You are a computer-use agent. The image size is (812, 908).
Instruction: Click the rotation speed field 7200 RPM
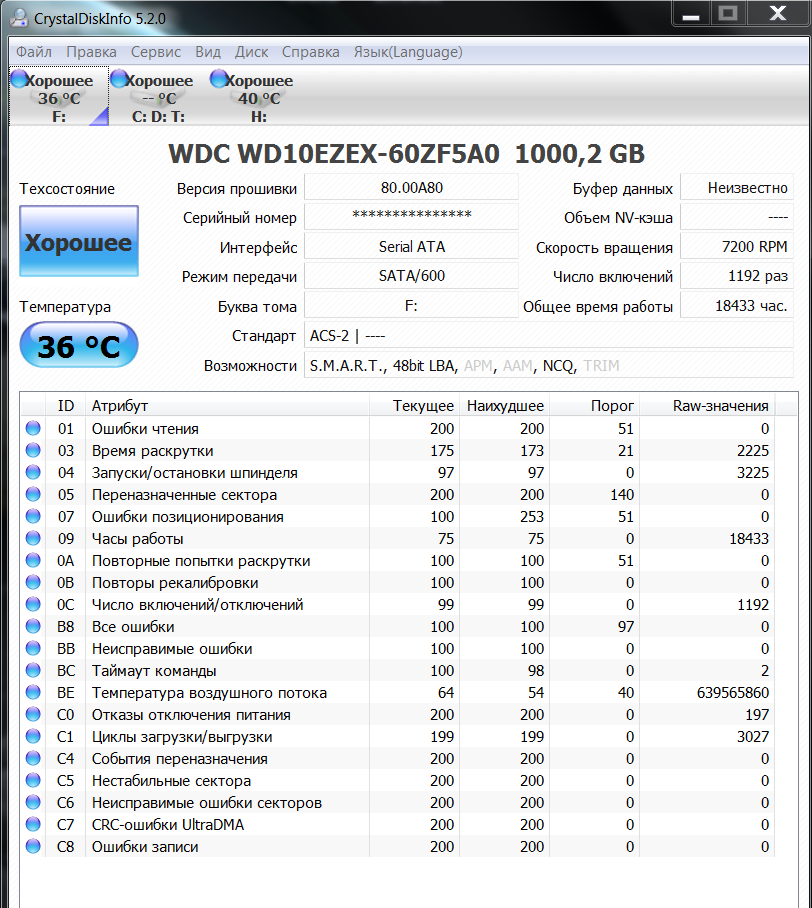click(x=737, y=247)
